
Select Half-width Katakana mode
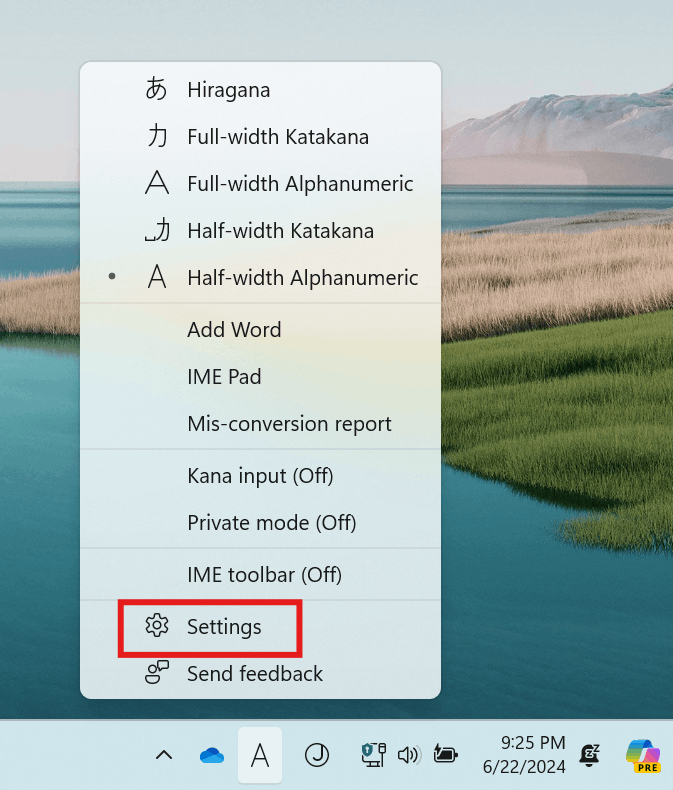pyautogui.click(x=260, y=231)
